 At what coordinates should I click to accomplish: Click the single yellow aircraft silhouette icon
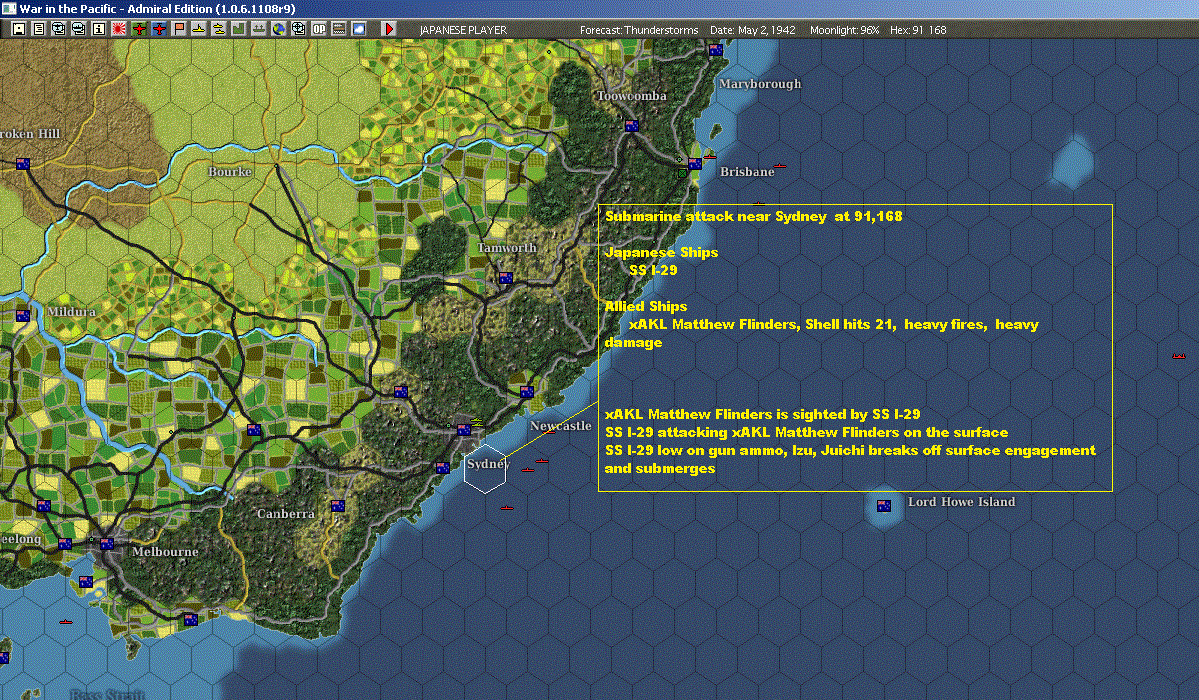click(199, 29)
